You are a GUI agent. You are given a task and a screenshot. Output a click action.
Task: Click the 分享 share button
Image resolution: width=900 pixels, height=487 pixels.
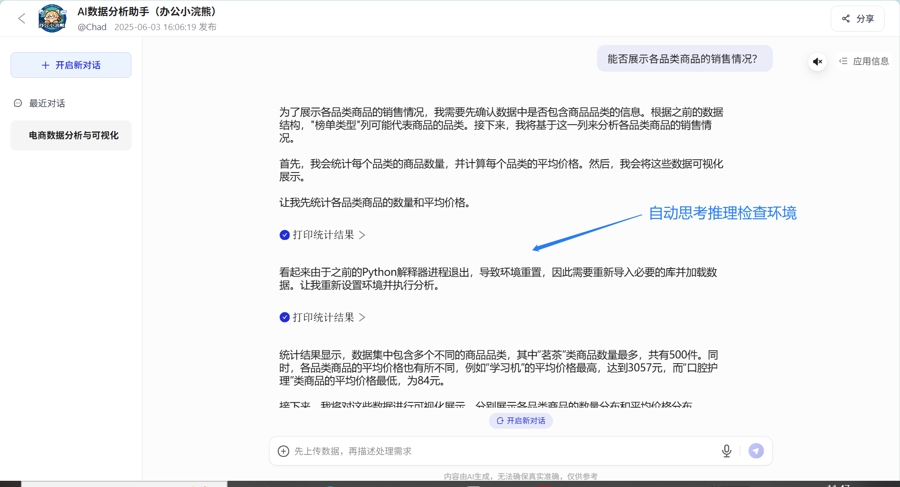coord(857,18)
